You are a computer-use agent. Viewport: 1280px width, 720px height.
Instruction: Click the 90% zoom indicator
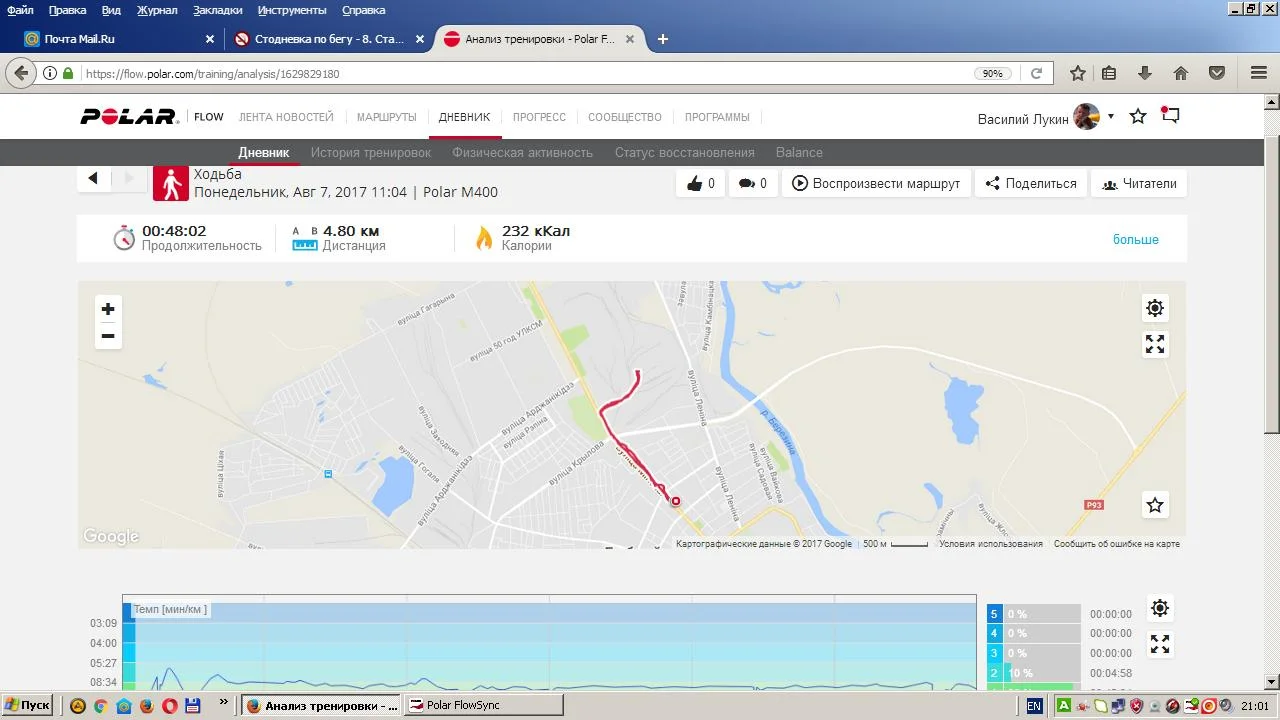(x=992, y=73)
